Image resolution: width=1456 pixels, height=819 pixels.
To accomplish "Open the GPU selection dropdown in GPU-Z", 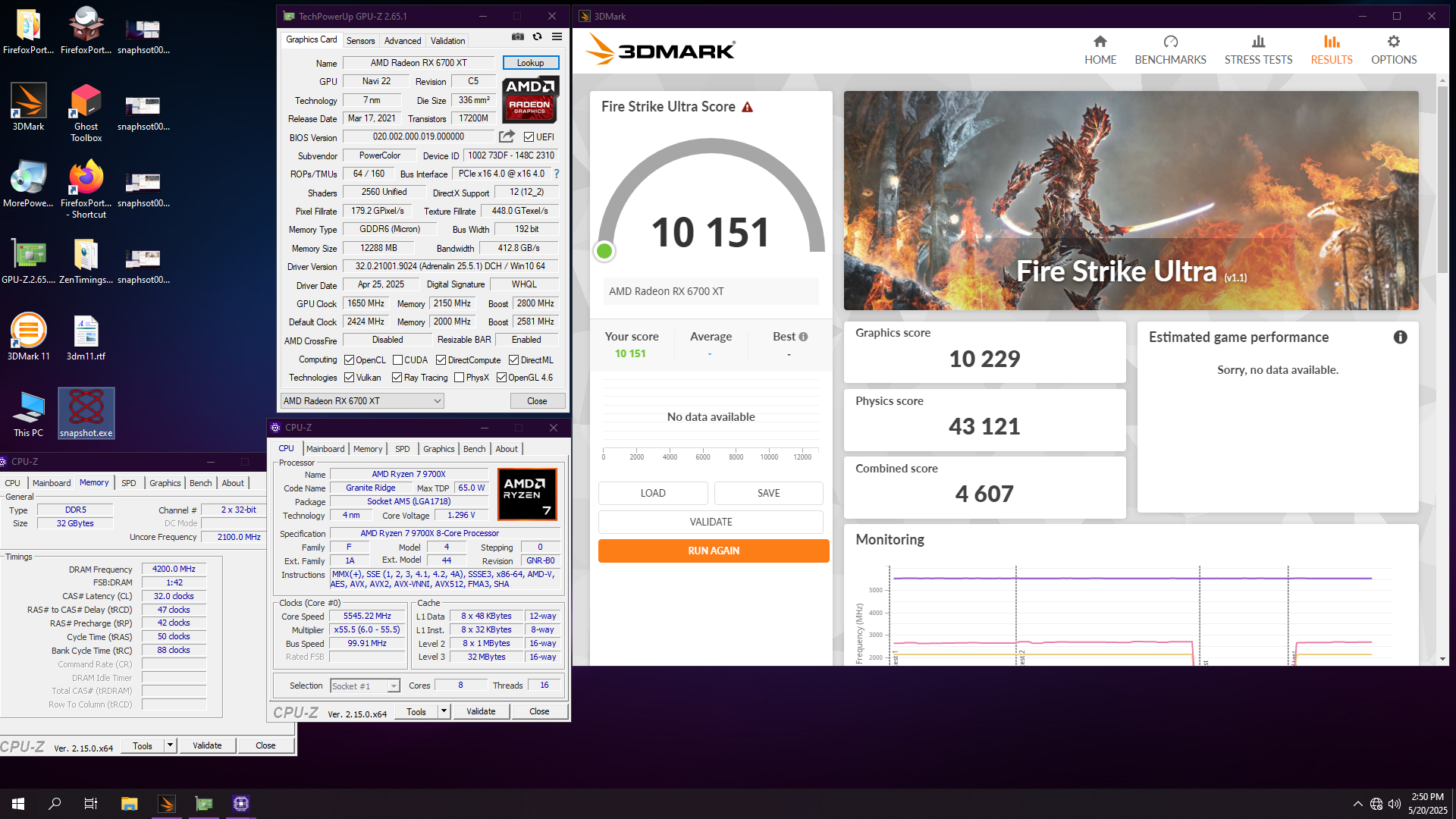I will (x=362, y=401).
